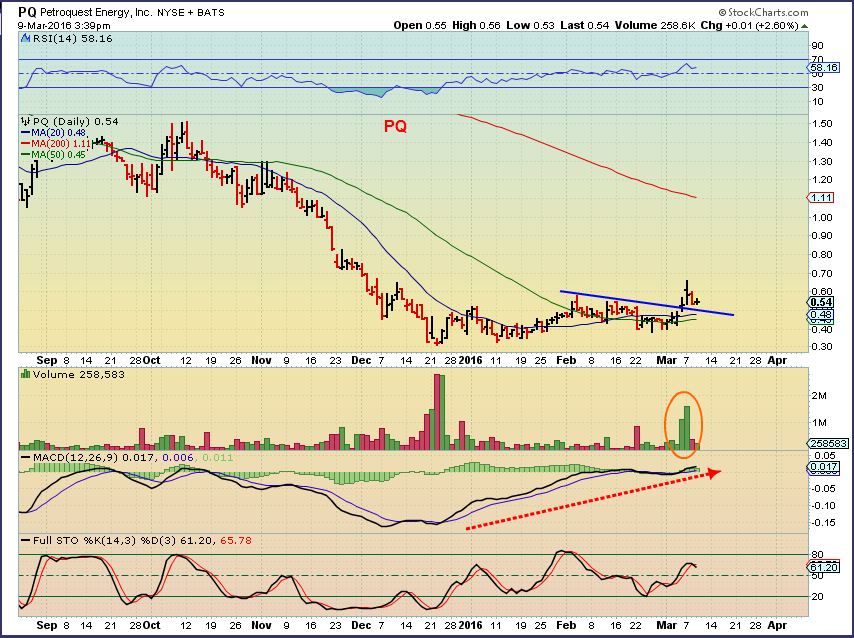Click the 1.00 label on price axis
Image resolution: width=854 pixels, height=638 pixels.
821,217
